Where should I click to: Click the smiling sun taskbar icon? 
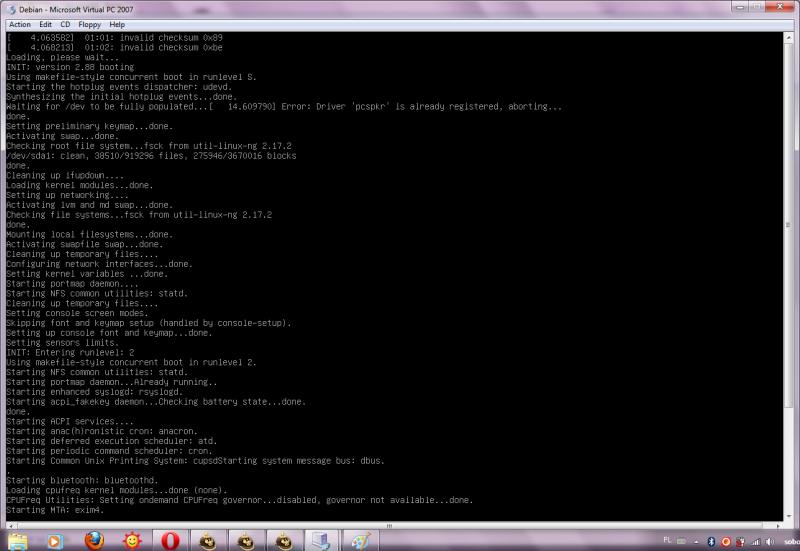pyautogui.click(x=131, y=541)
